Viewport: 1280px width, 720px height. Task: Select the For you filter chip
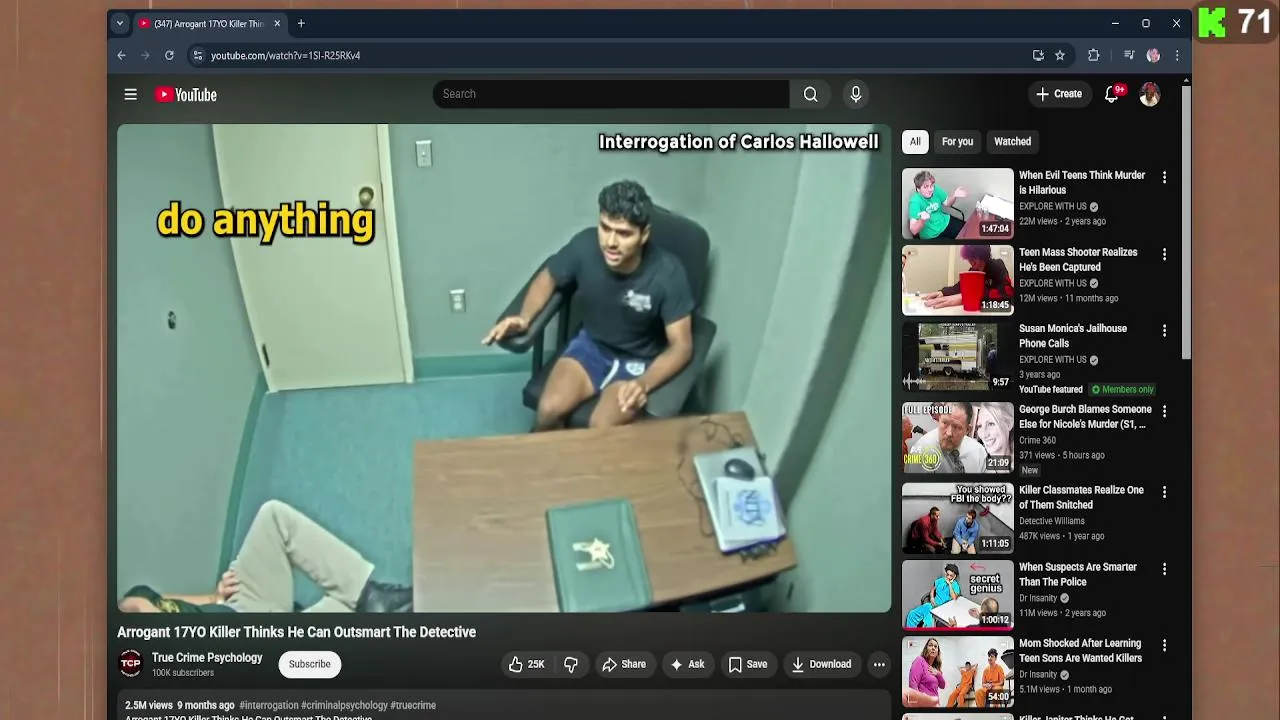pos(957,141)
